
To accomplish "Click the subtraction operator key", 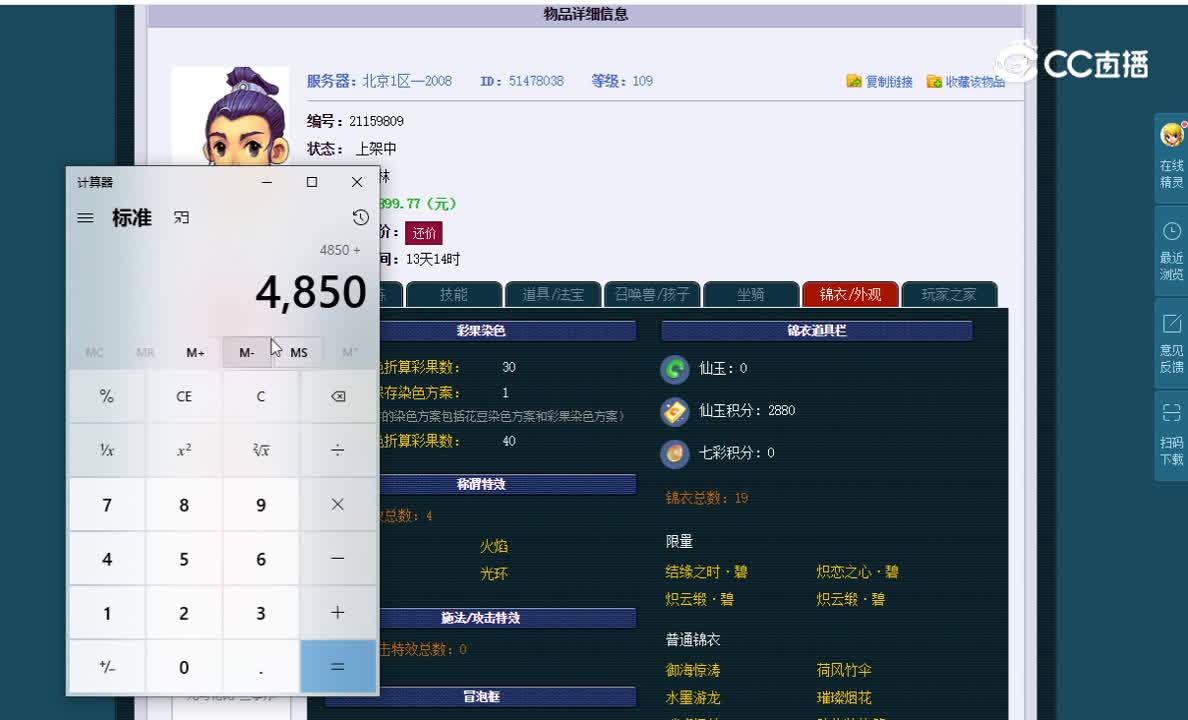I will (338, 559).
